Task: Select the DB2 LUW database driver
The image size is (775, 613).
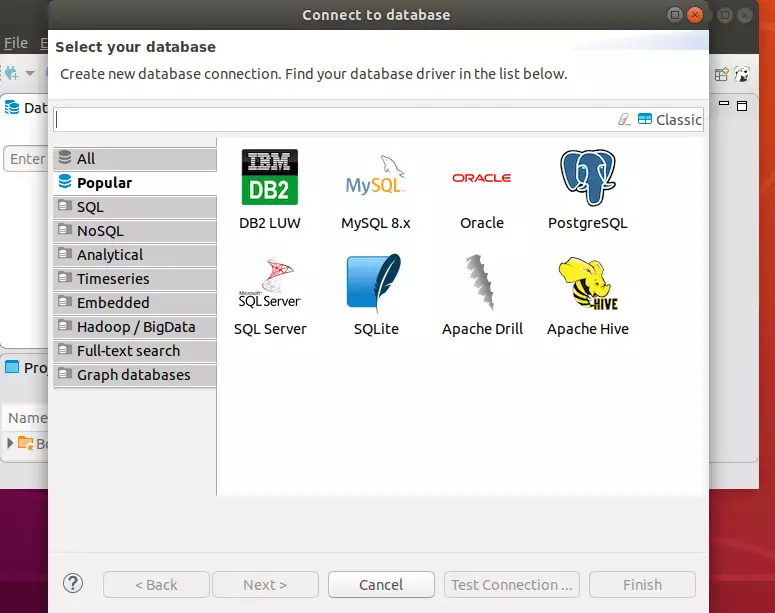Action: coord(269,189)
